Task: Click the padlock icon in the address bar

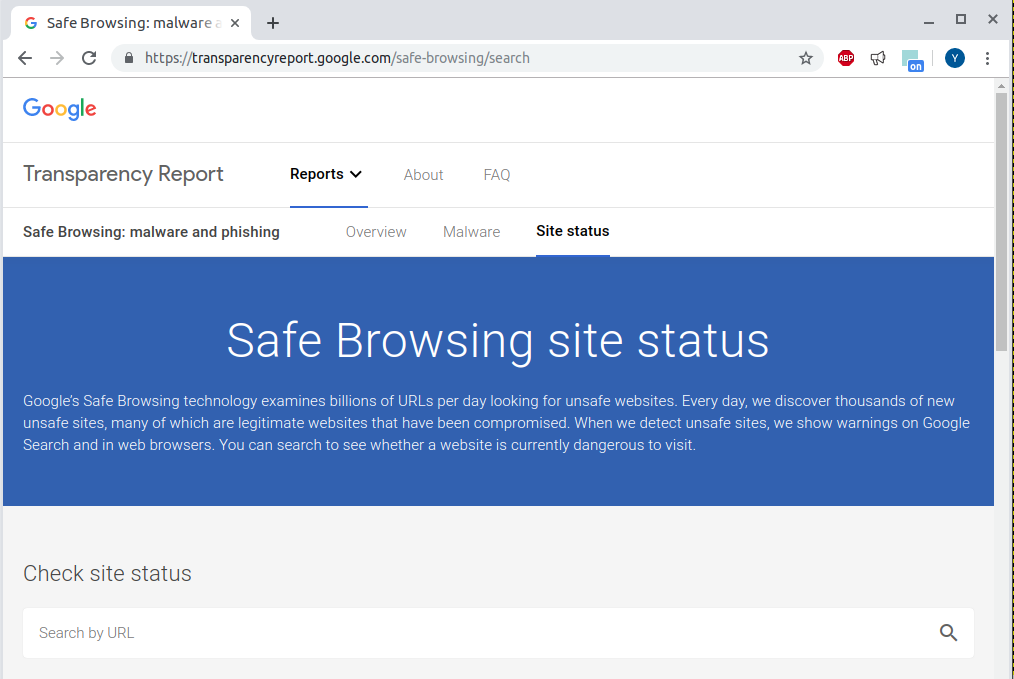Action: [128, 58]
